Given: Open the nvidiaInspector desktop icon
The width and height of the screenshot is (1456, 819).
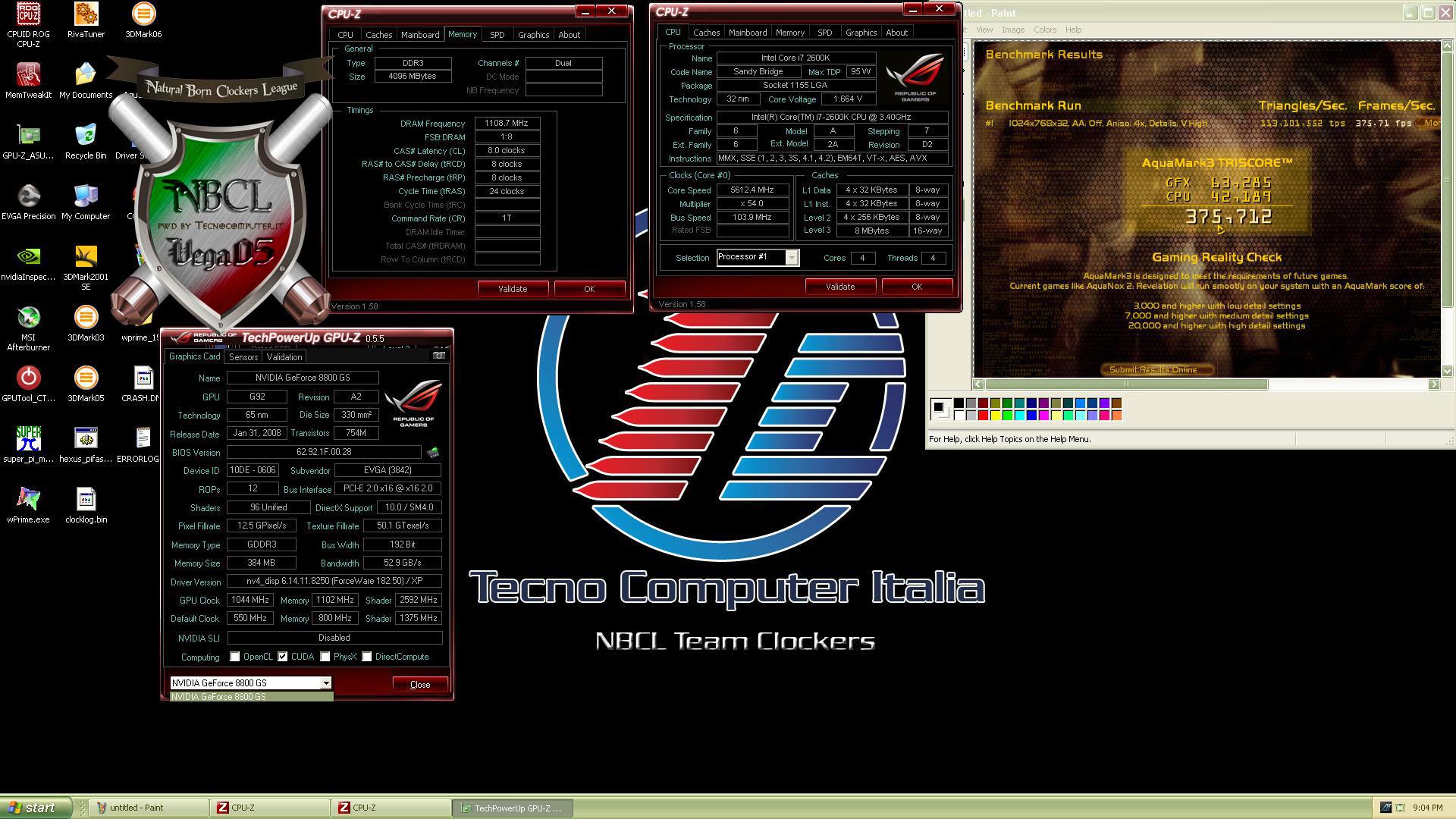Looking at the screenshot, I should click(28, 262).
